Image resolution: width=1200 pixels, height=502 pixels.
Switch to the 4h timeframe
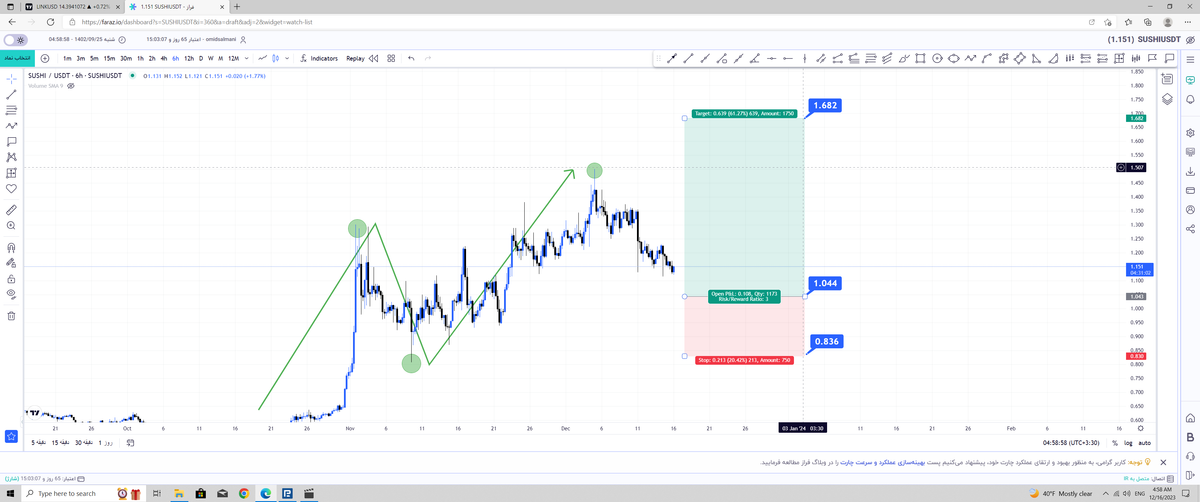163,58
